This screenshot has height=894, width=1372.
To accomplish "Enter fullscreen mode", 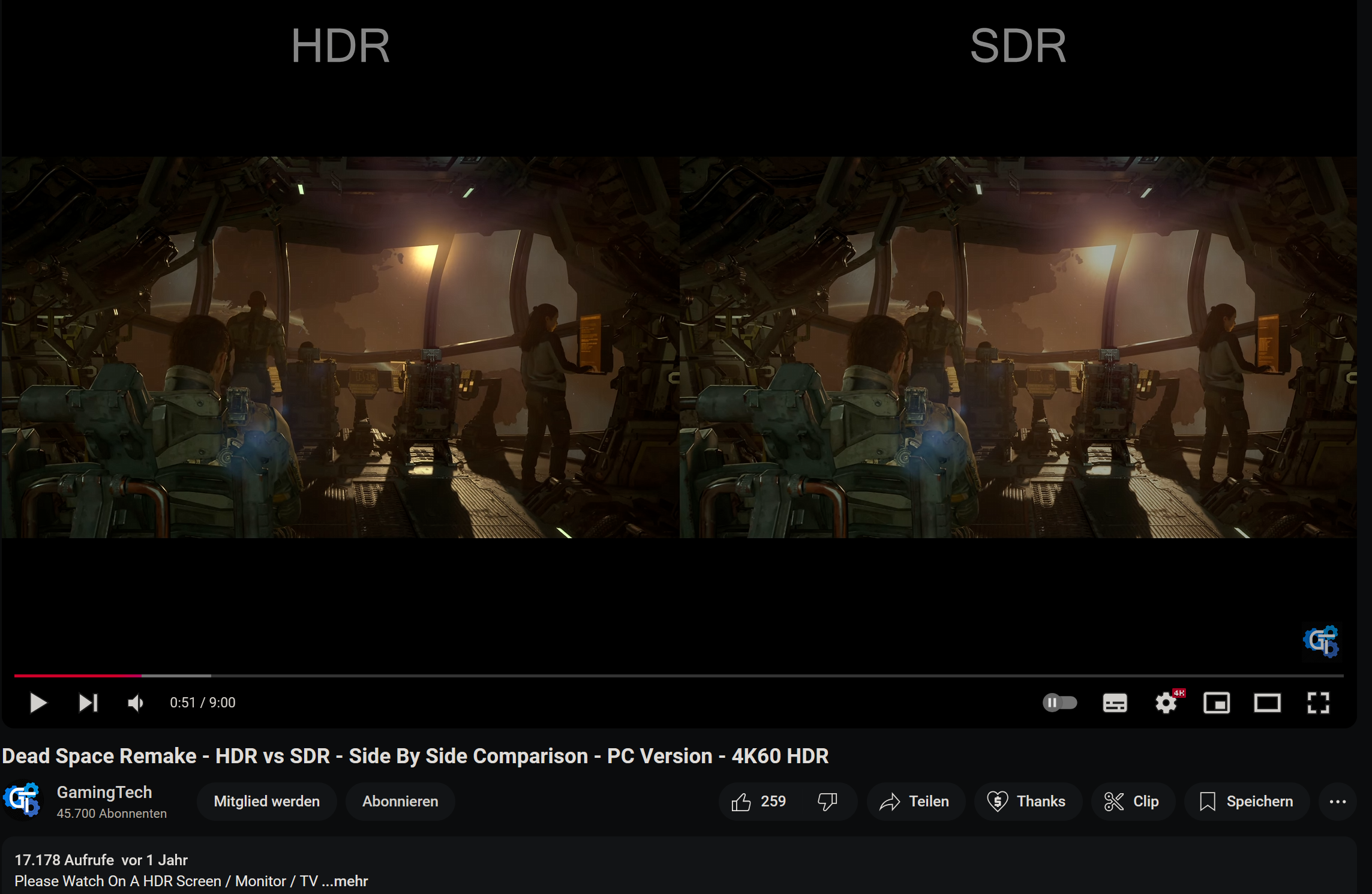I will tap(1318, 703).
